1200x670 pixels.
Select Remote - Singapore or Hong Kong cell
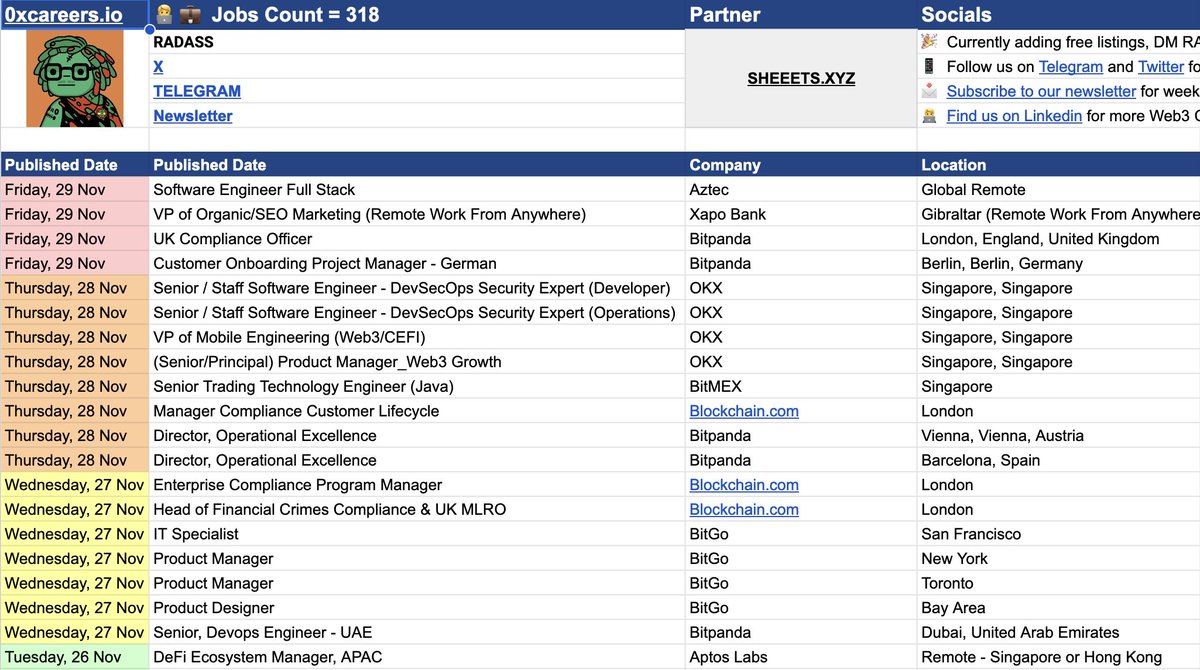1059,657
